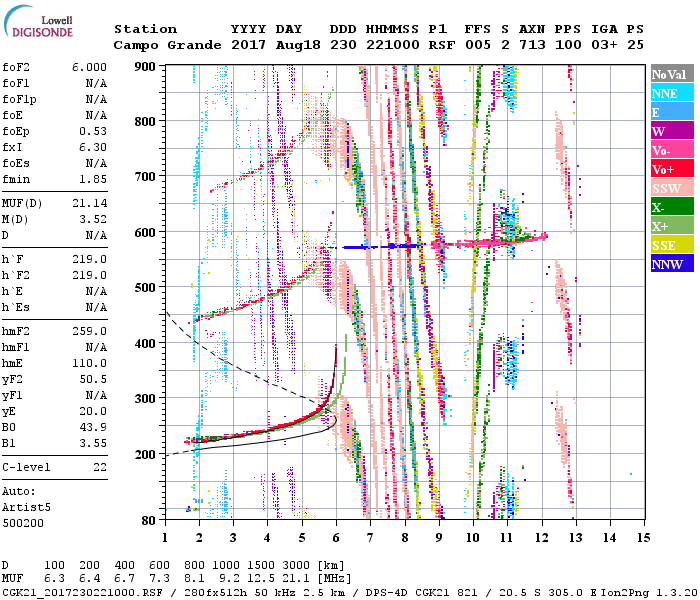Select the MUF(D) value 21.14
700x600 pixels.
tap(89, 202)
